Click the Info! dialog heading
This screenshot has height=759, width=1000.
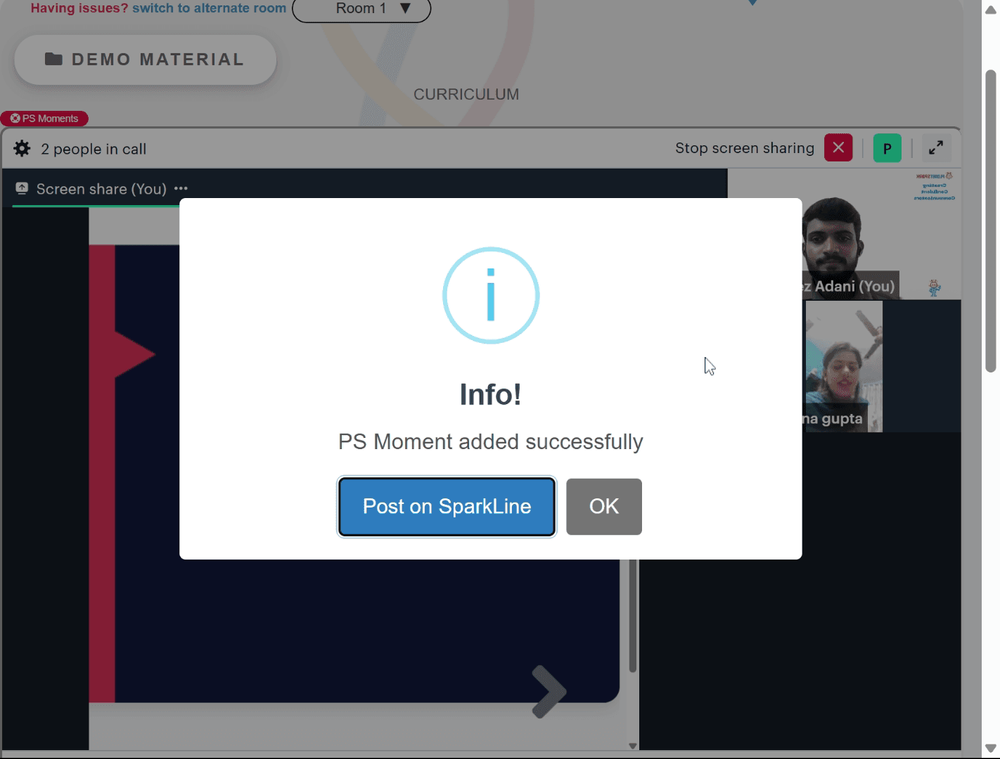coord(490,394)
